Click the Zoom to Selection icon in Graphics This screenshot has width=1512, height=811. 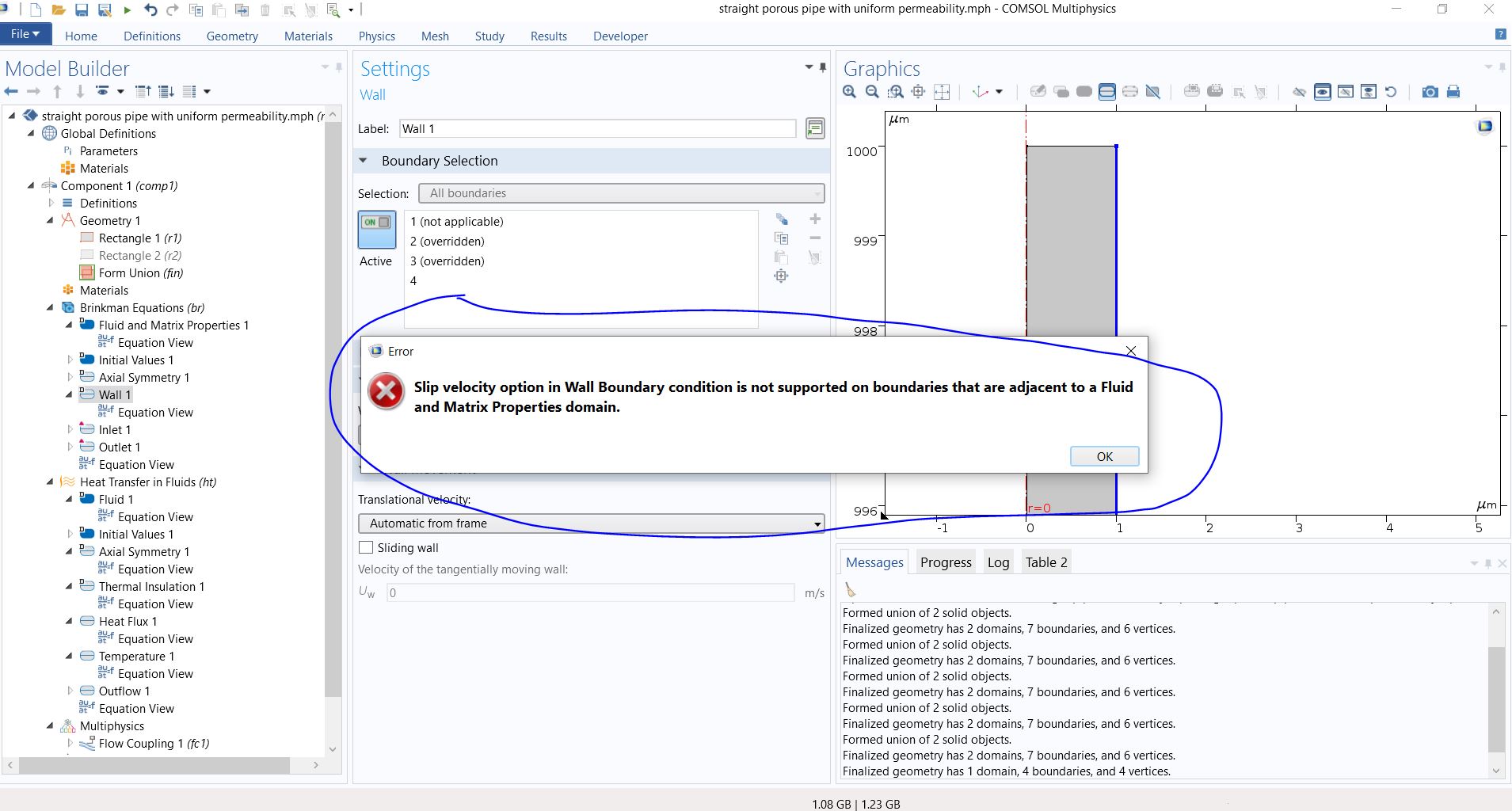click(x=919, y=92)
